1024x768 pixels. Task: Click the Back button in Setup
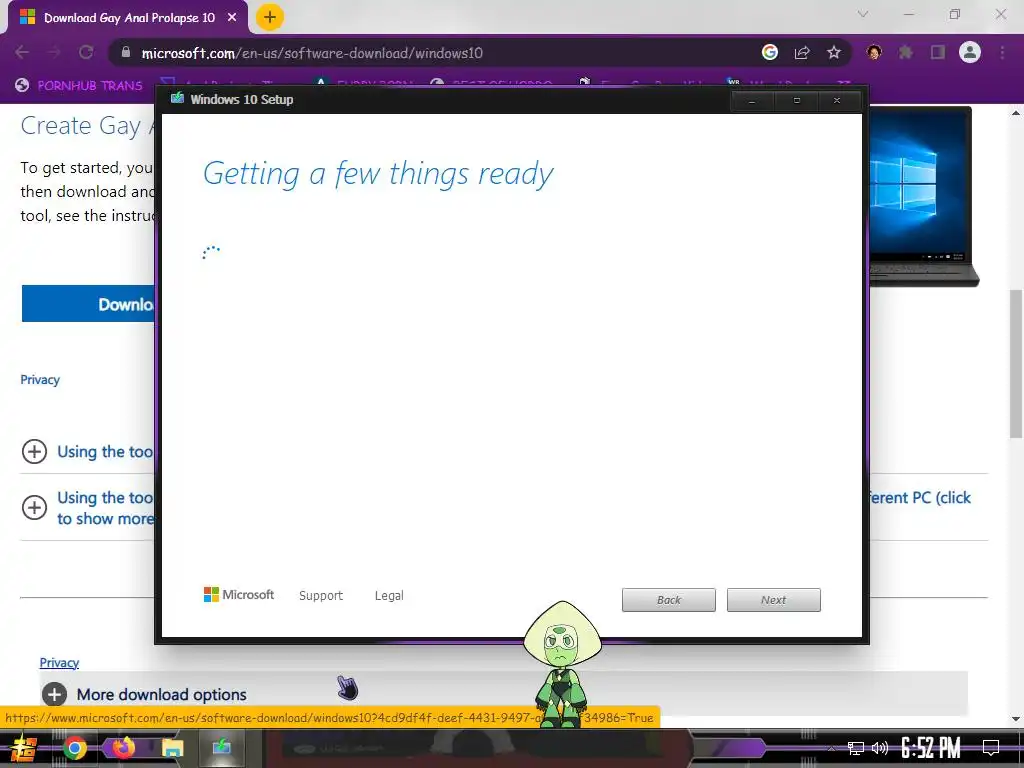pos(669,600)
